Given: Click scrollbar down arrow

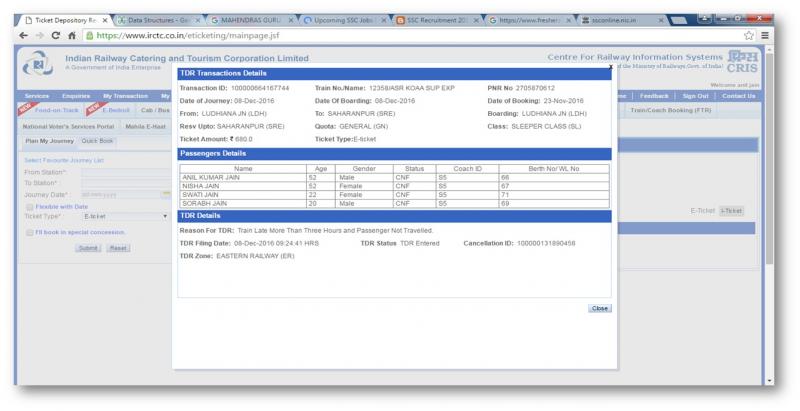Looking at the screenshot, I should coord(769,380).
